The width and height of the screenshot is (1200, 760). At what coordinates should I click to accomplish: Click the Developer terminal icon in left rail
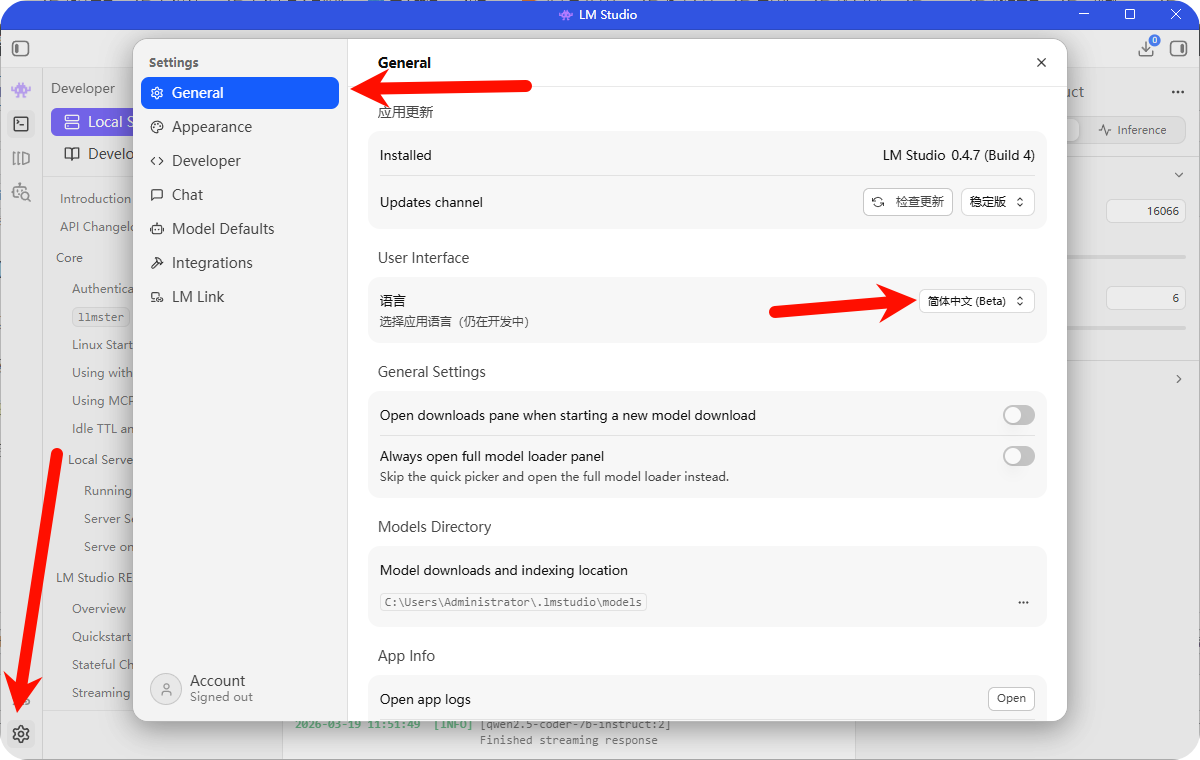[21, 124]
